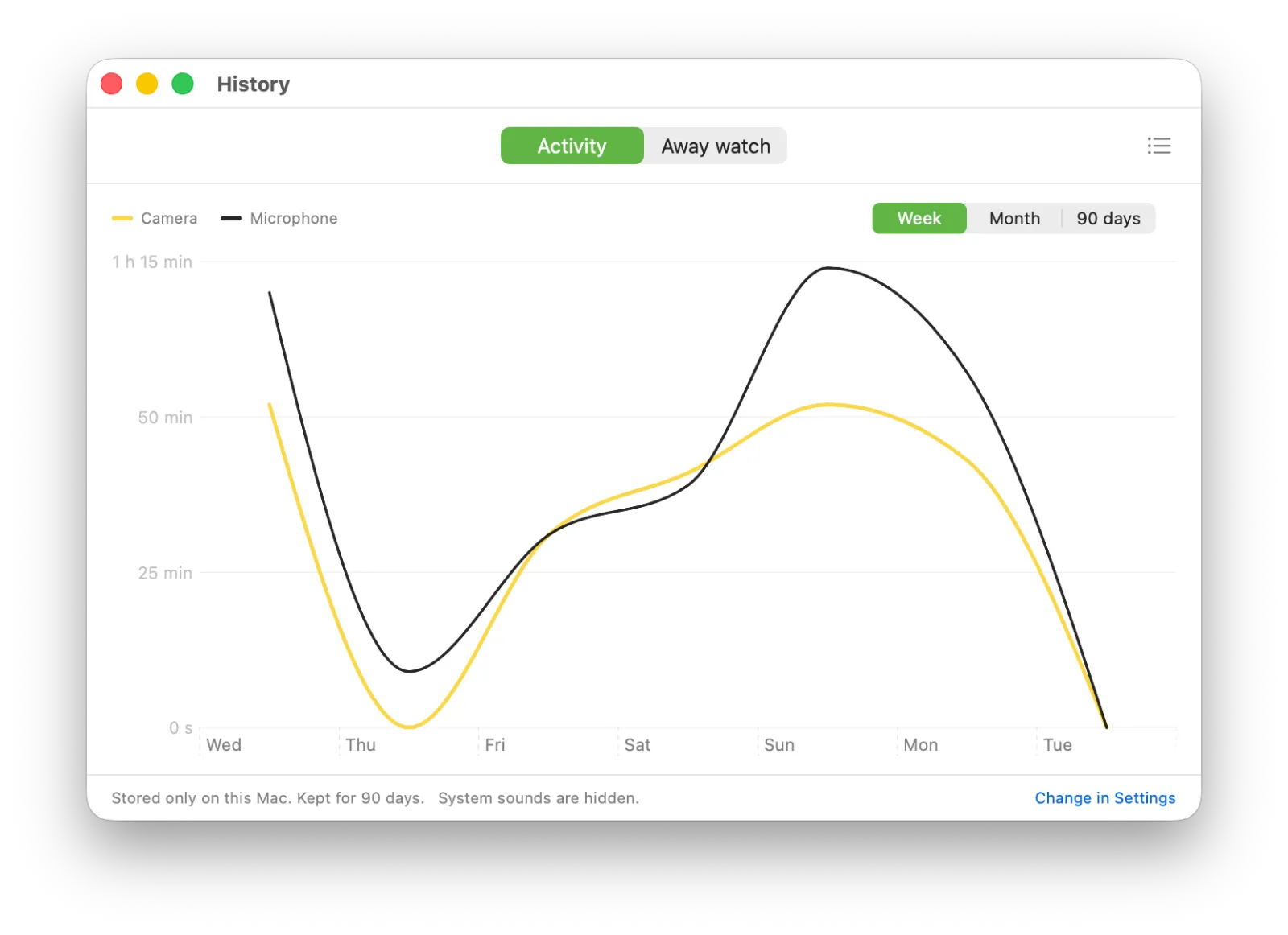Click the yellow Camera legend line
The width and height of the screenshot is (1288, 935).
pyautogui.click(x=122, y=218)
